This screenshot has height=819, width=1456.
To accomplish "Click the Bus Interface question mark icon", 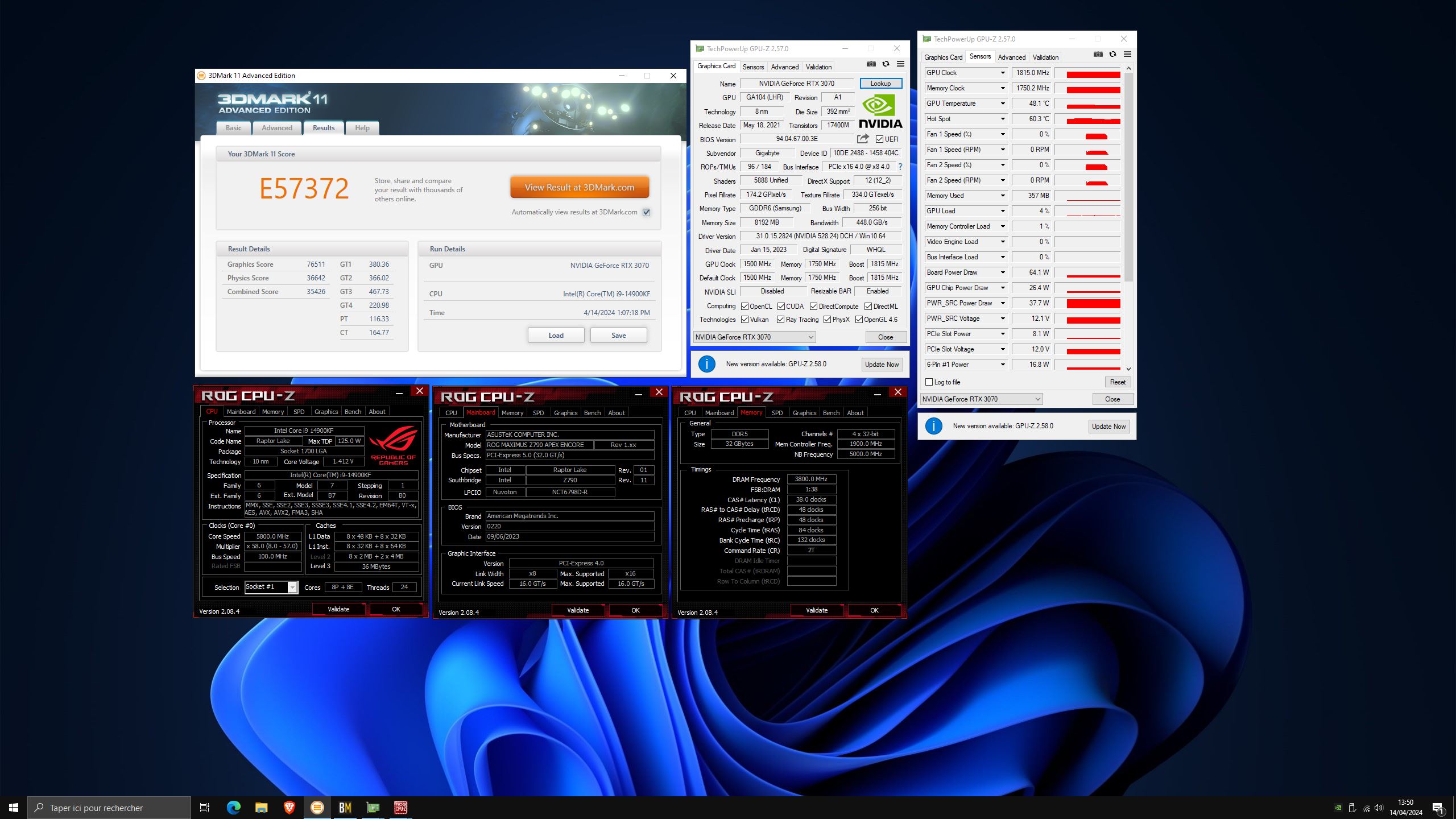I will [900, 167].
